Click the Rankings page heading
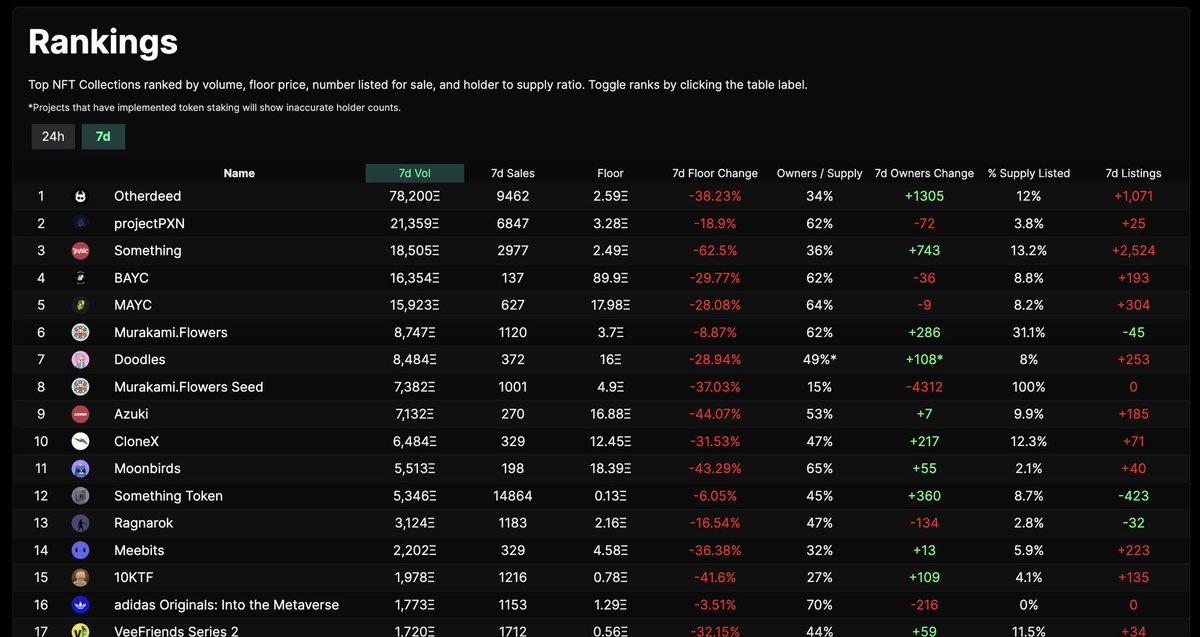This screenshot has width=1200, height=637. coord(103,41)
